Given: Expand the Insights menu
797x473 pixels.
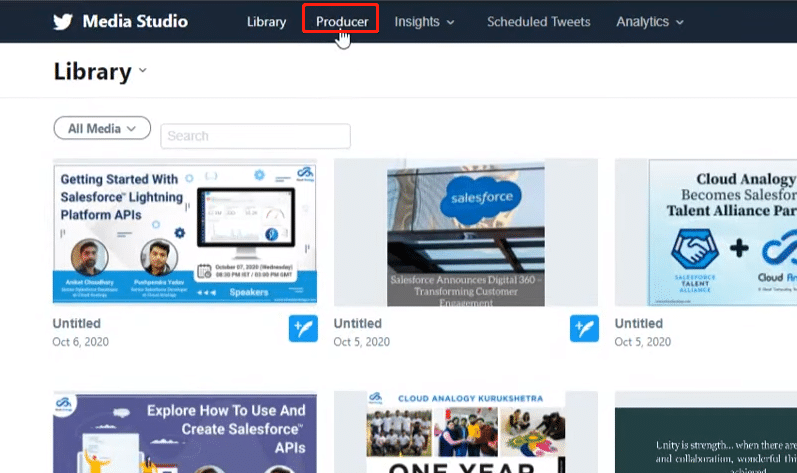Looking at the screenshot, I should [x=424, y=22].
